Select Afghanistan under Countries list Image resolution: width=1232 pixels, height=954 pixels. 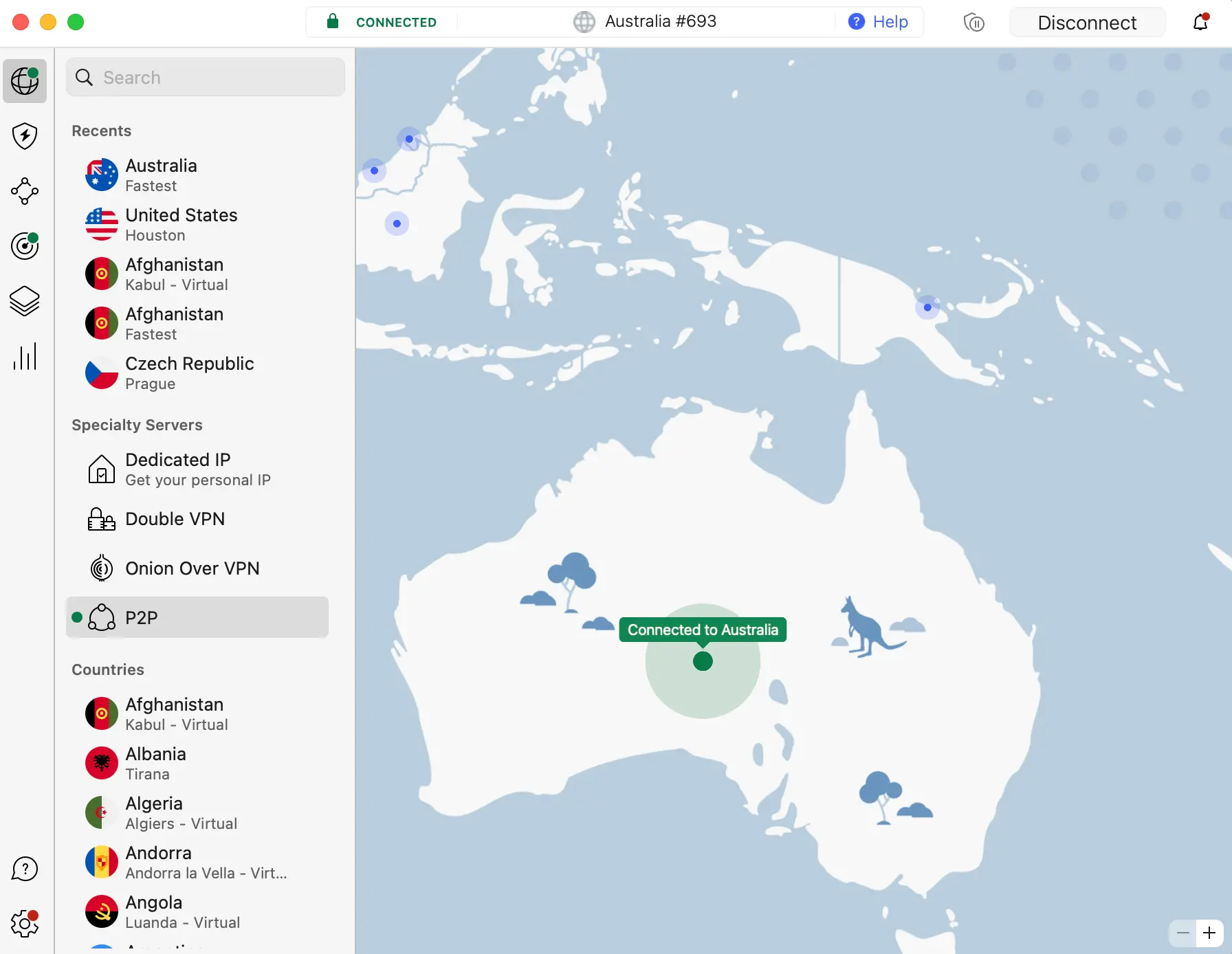click(197, 714)
